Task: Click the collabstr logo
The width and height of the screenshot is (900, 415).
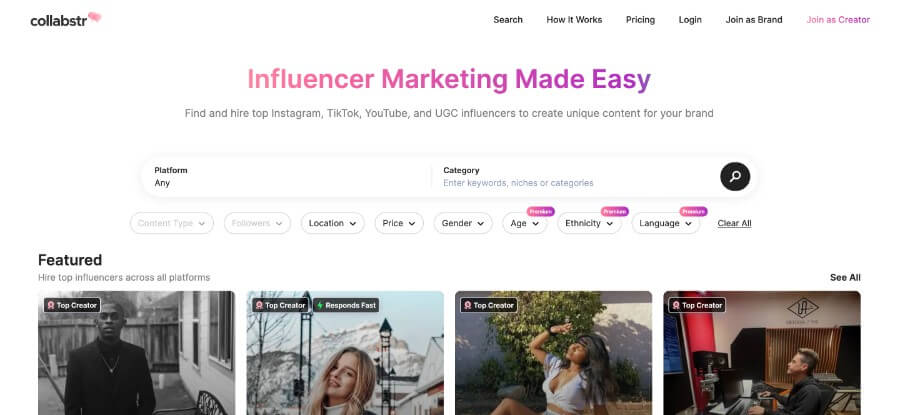Action: click(66, 20)
